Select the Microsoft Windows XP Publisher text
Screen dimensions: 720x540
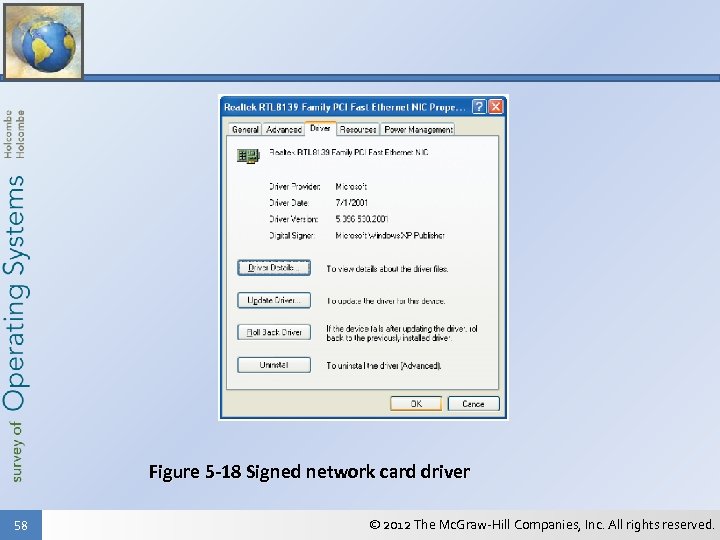click(390, 236)
